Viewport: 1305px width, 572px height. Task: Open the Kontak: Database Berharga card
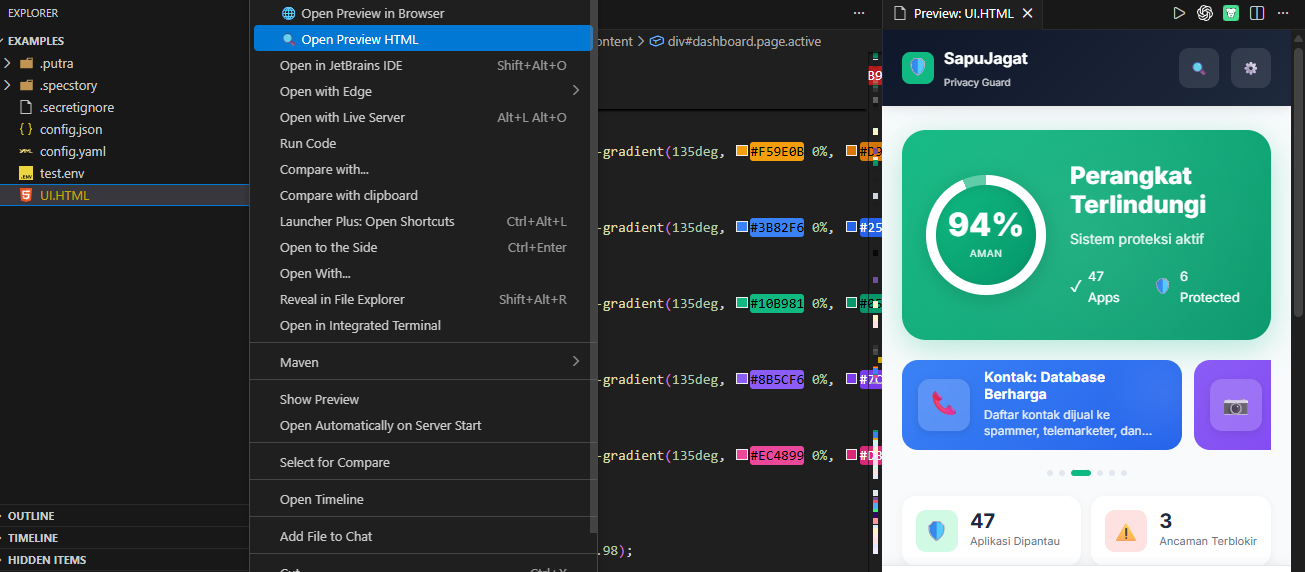click(1042, 405)
